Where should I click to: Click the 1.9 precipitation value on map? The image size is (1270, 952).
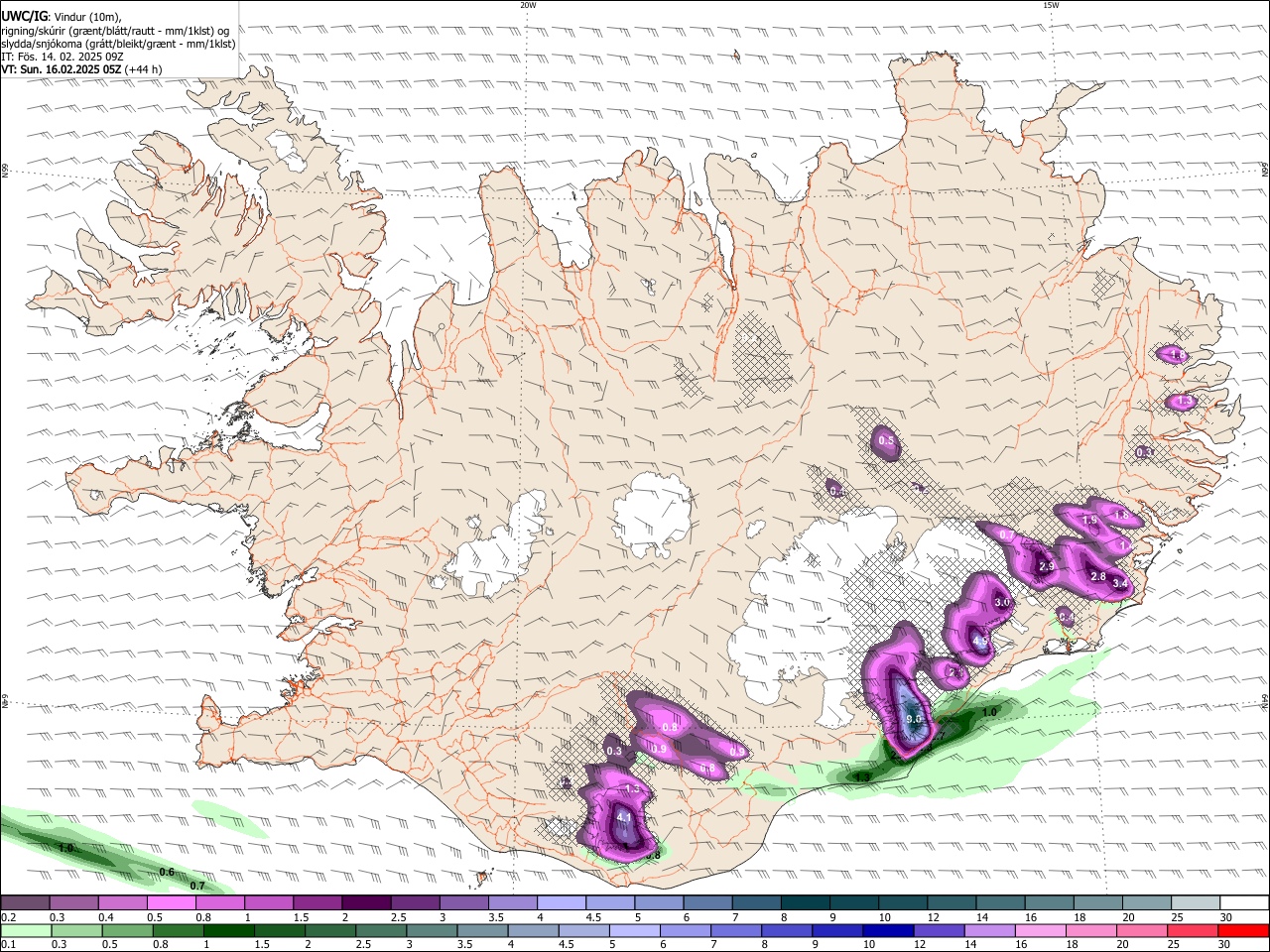(1089, 521)
